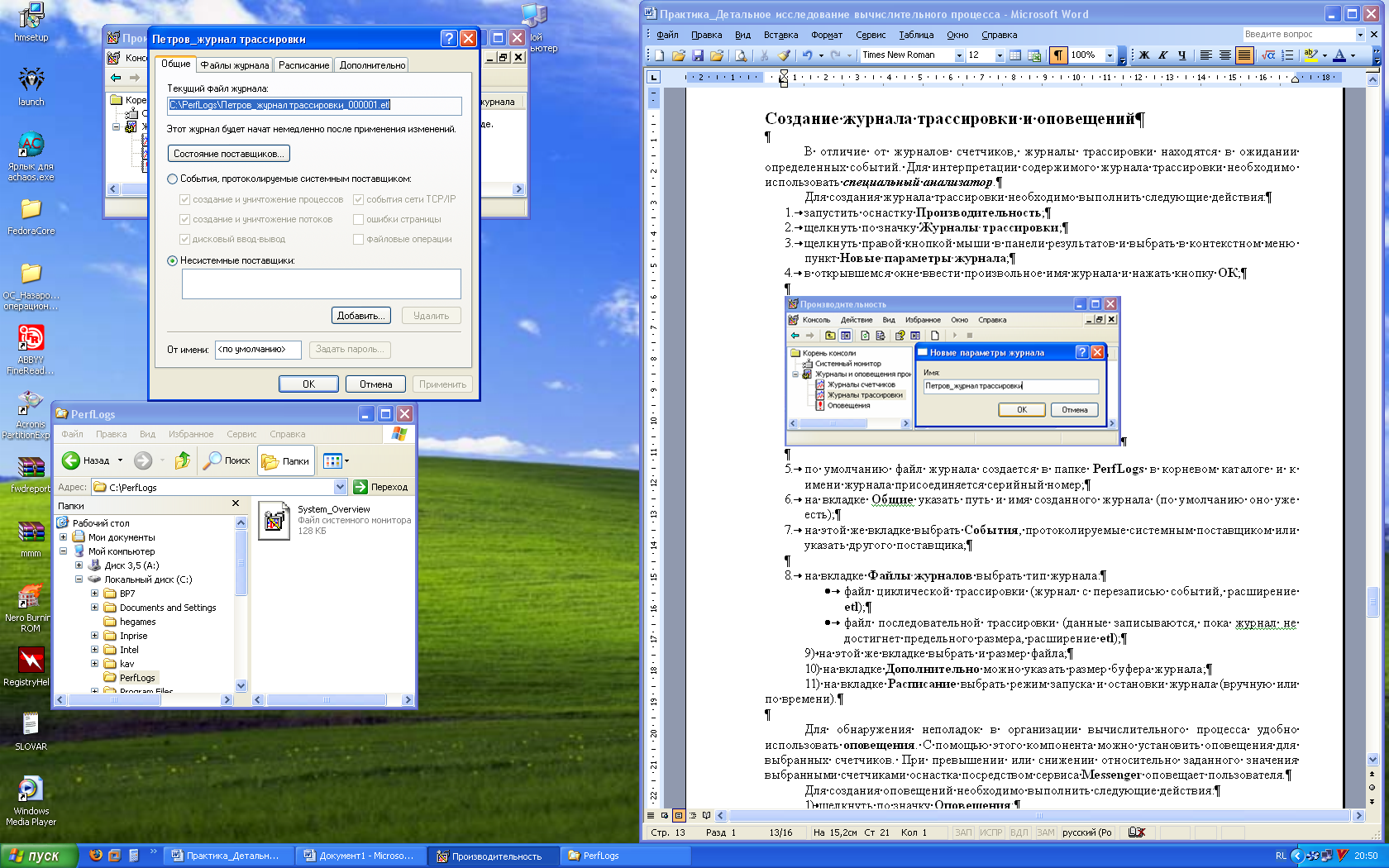Open the font name dropdown in Word
This screenshot has height=868, width=1389.
pos(959,55)
